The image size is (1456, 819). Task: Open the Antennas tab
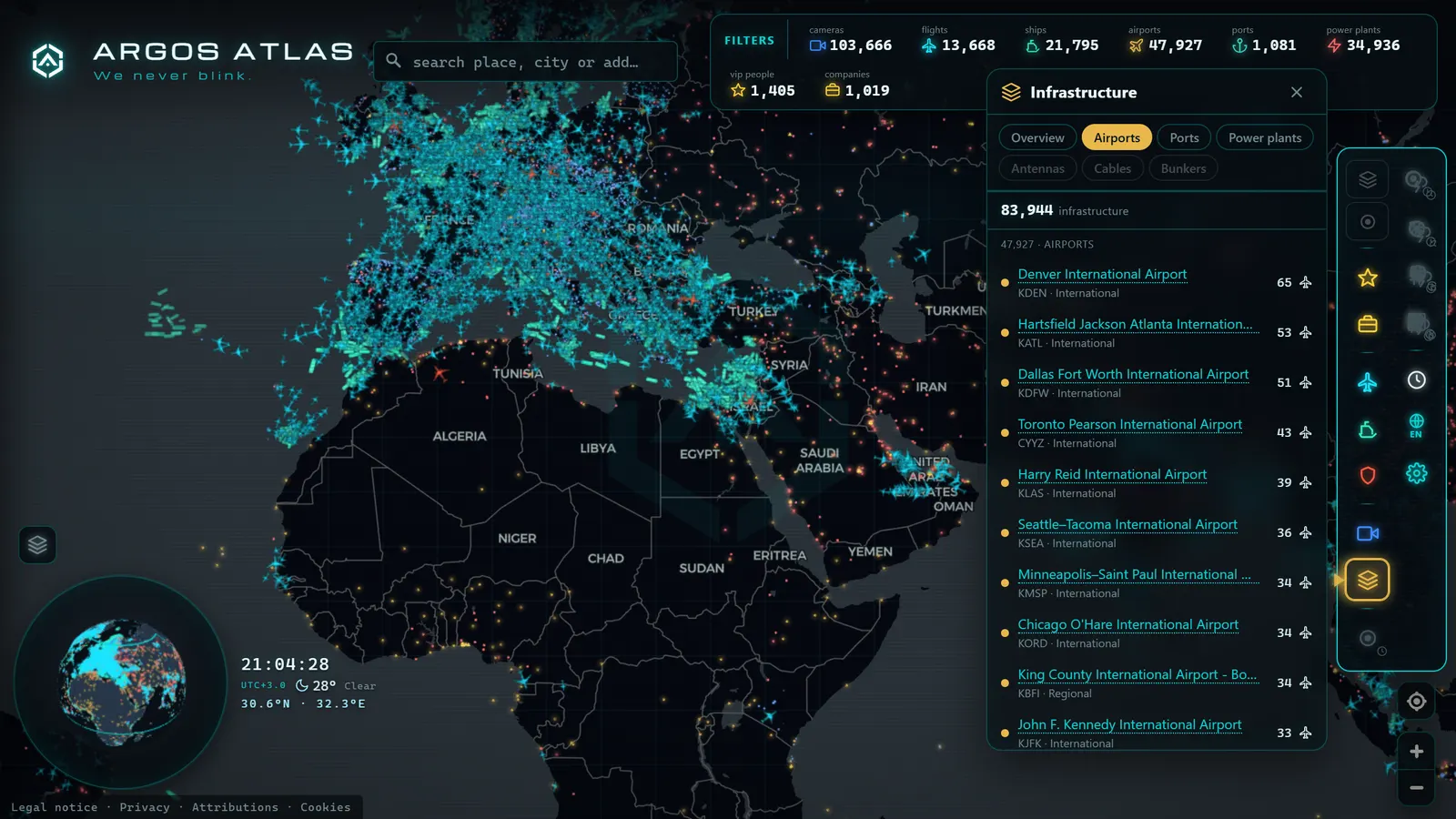1037,168
